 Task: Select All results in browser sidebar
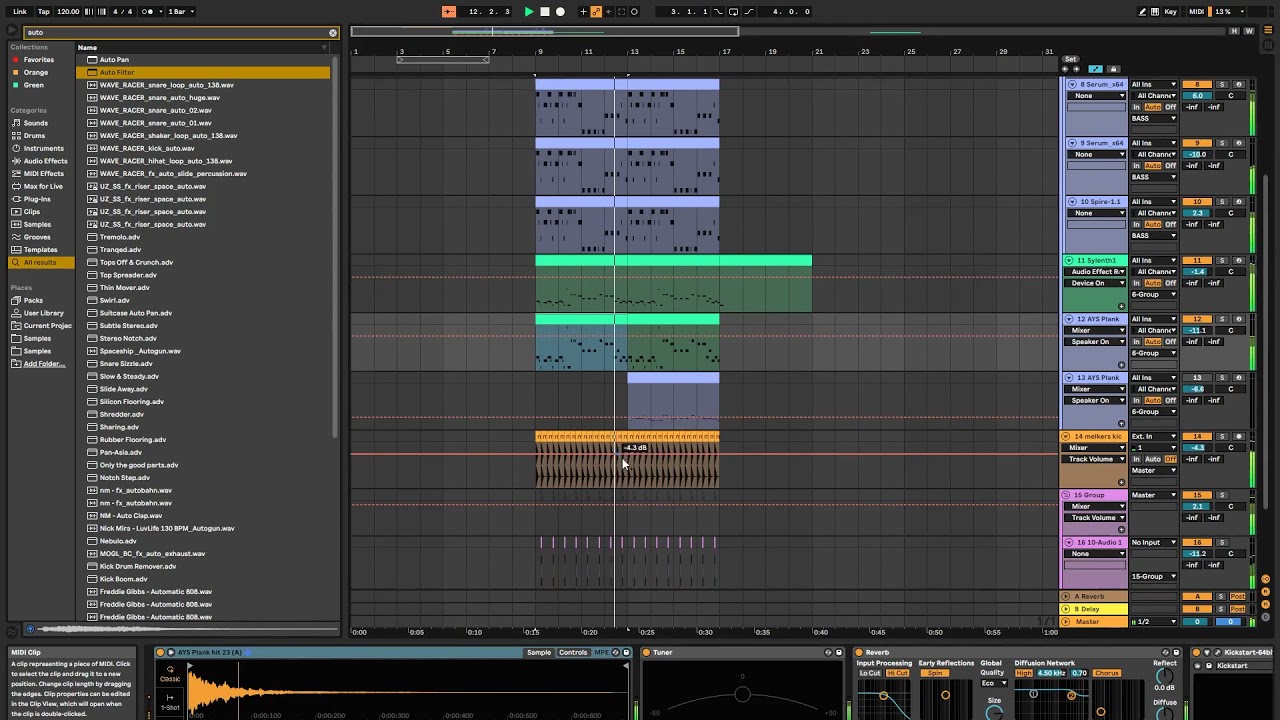click(x=40, y=262)
